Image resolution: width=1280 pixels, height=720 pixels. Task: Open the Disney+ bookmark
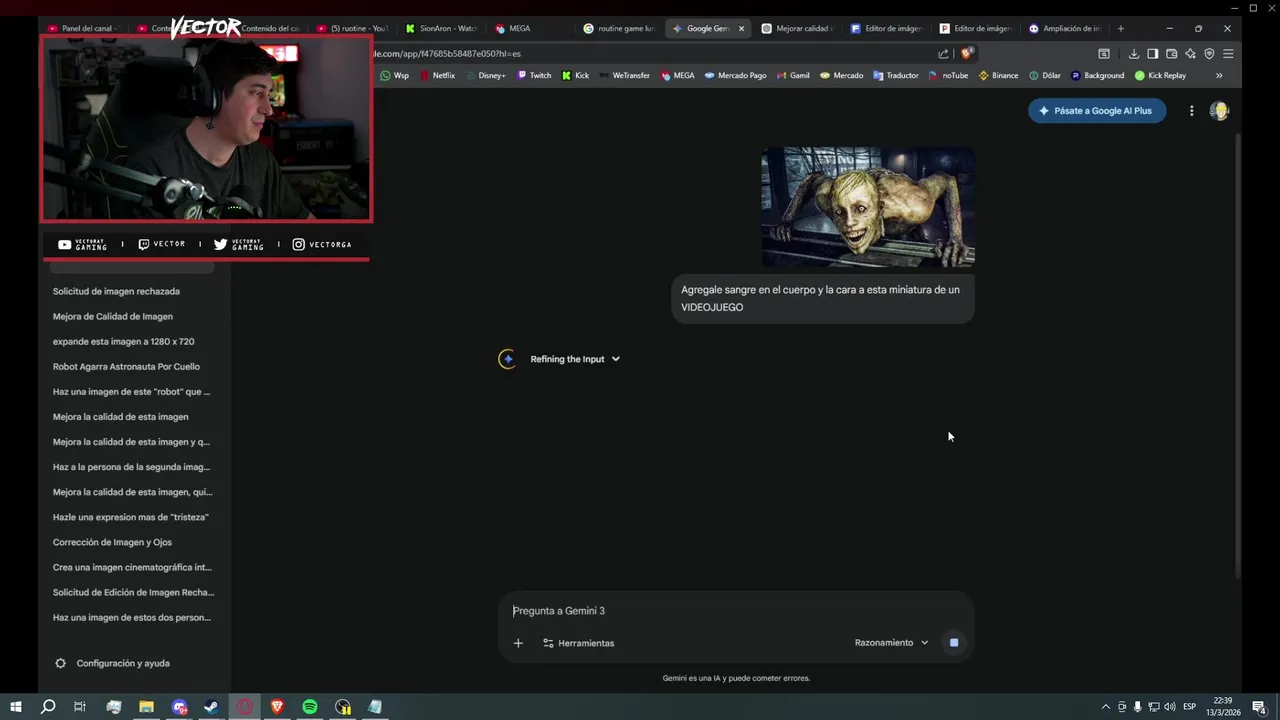[x=485, y=75]
